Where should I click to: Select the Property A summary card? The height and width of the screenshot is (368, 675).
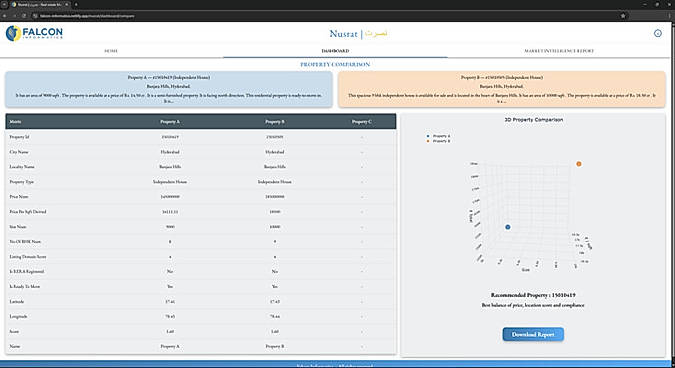point(169,89)
